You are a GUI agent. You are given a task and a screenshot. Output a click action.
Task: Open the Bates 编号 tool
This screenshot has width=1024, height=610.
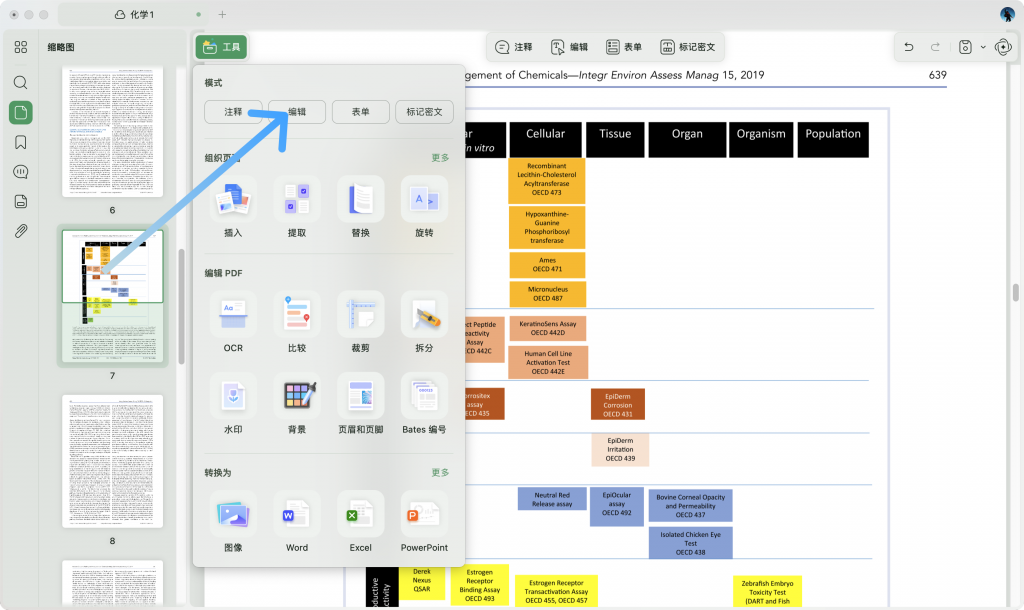click(424, 396)
